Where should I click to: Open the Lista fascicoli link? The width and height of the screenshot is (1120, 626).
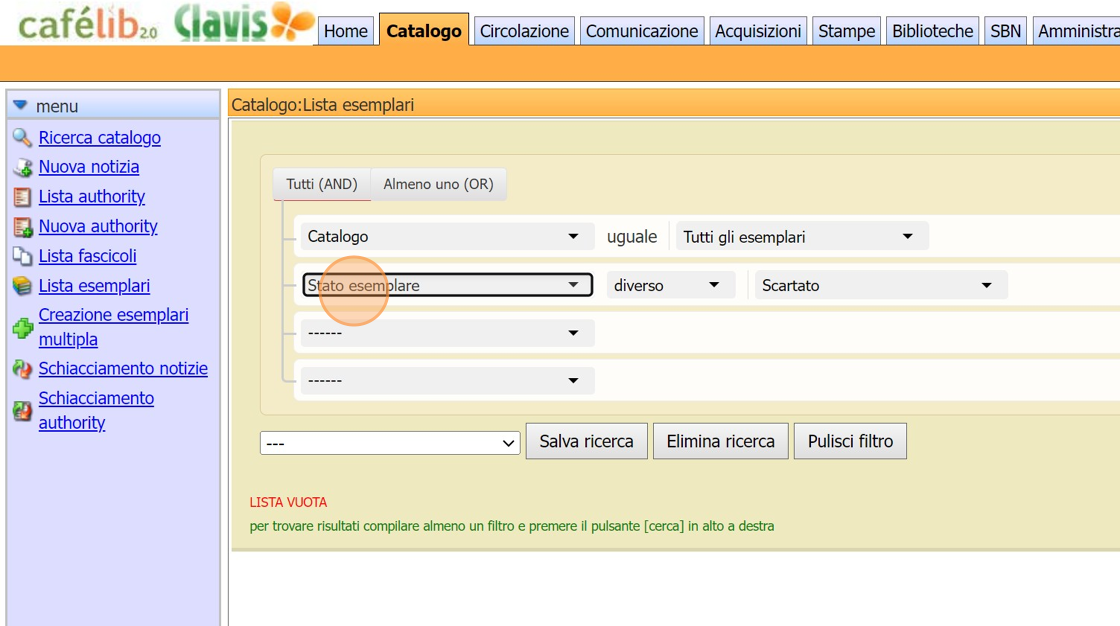tap(87, 256)
